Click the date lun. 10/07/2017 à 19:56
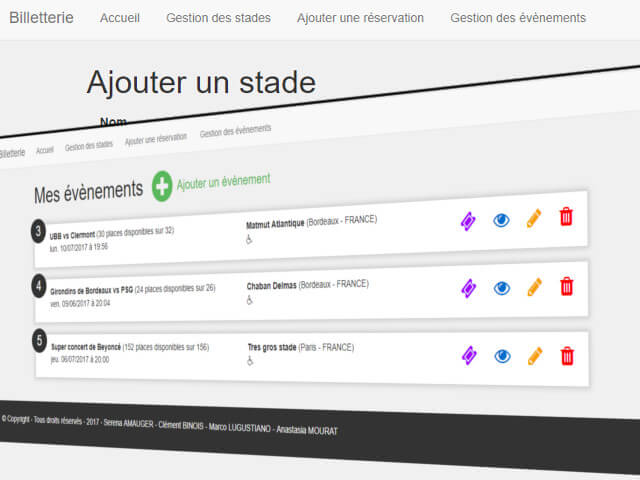Viewport: 640px width, 480px height. (79, 248)
